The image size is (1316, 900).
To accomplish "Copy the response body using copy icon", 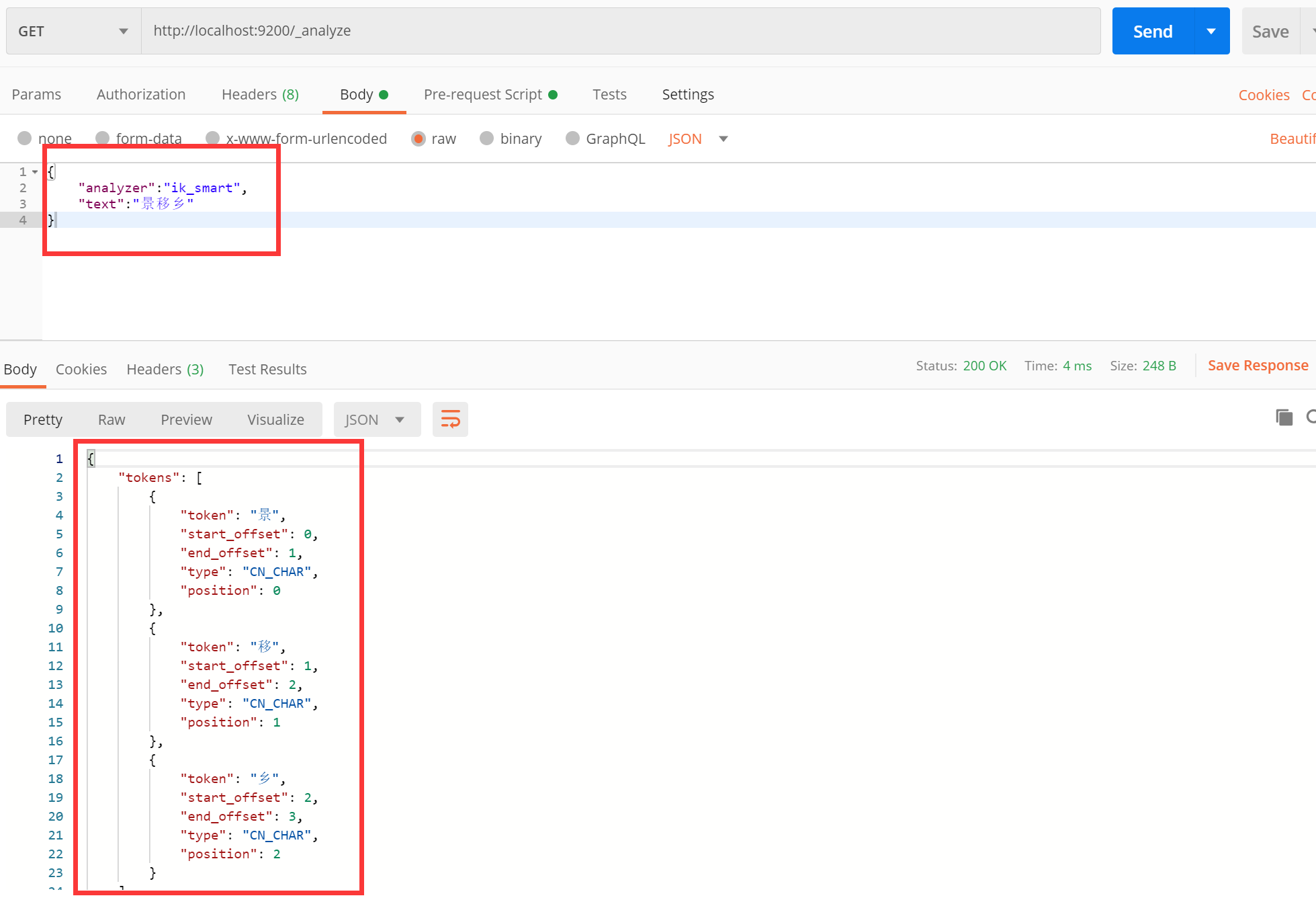I will pos(1284,417).
